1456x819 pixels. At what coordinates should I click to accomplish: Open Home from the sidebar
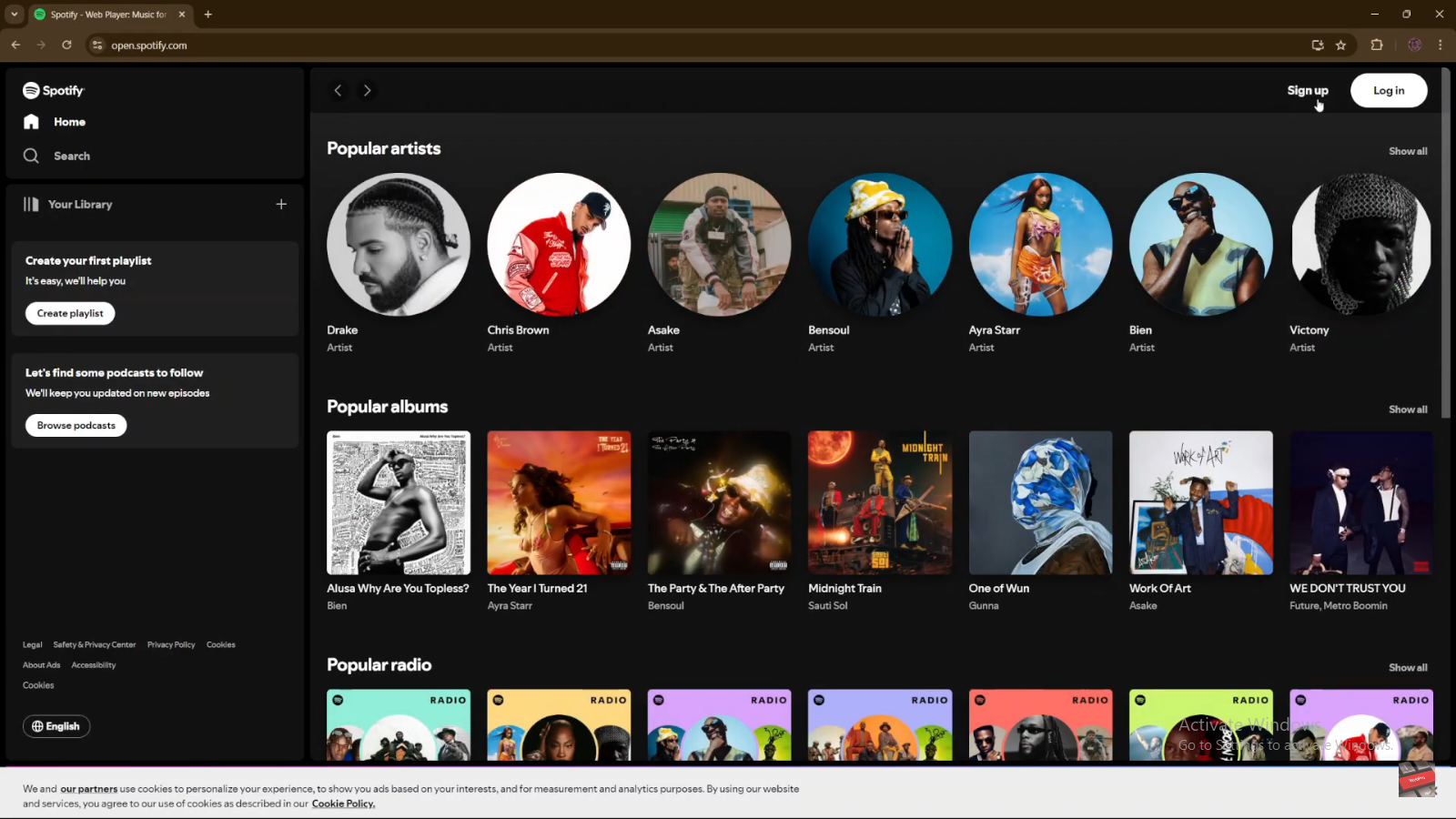[x=55, y=122]
